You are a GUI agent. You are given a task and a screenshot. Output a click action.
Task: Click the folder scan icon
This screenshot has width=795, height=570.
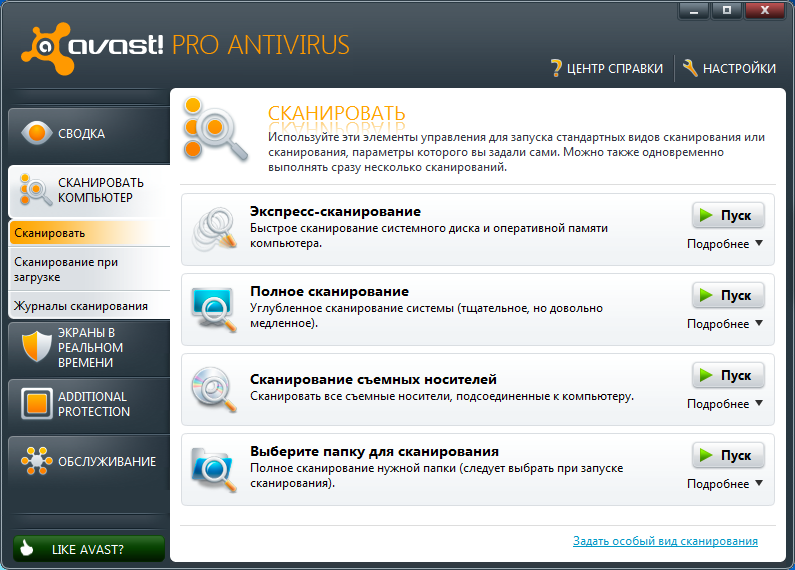point(214,470)
